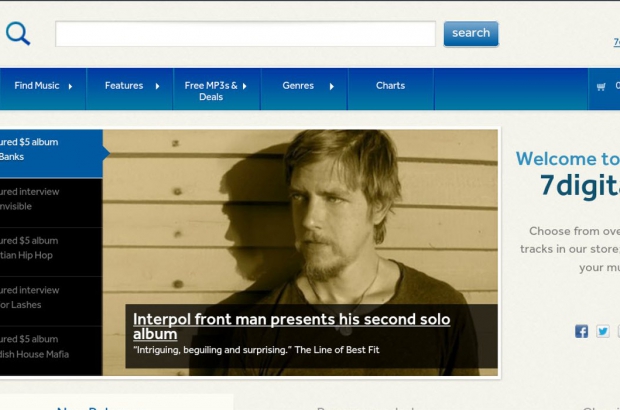
Task: Focus the search text field
Action: click(245, 34)
